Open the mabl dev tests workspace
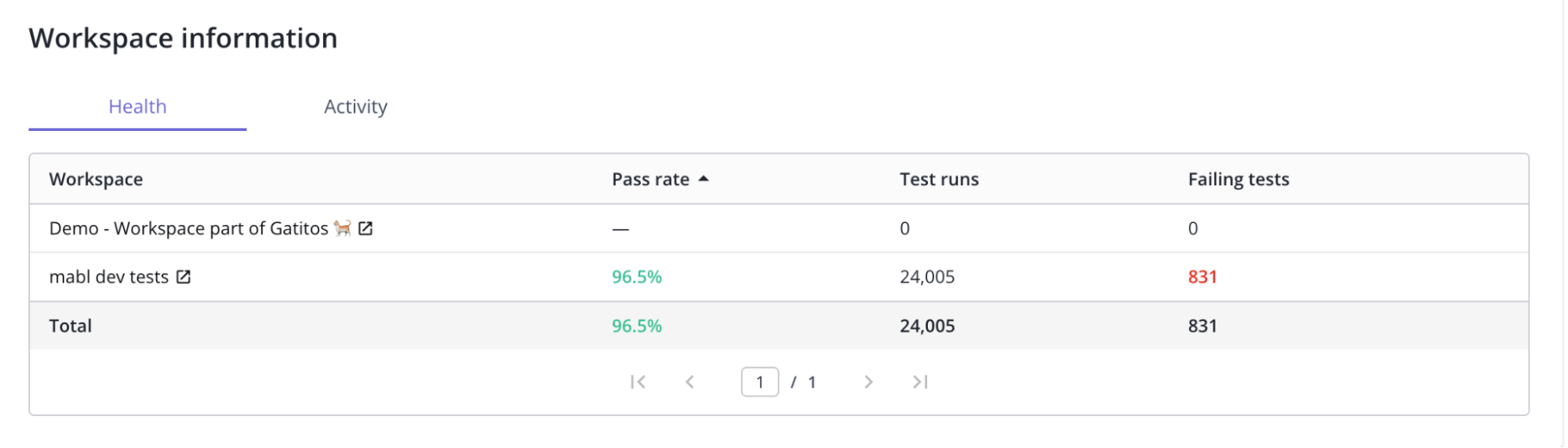Screen dimensions: 1568x448 [109, 277]
